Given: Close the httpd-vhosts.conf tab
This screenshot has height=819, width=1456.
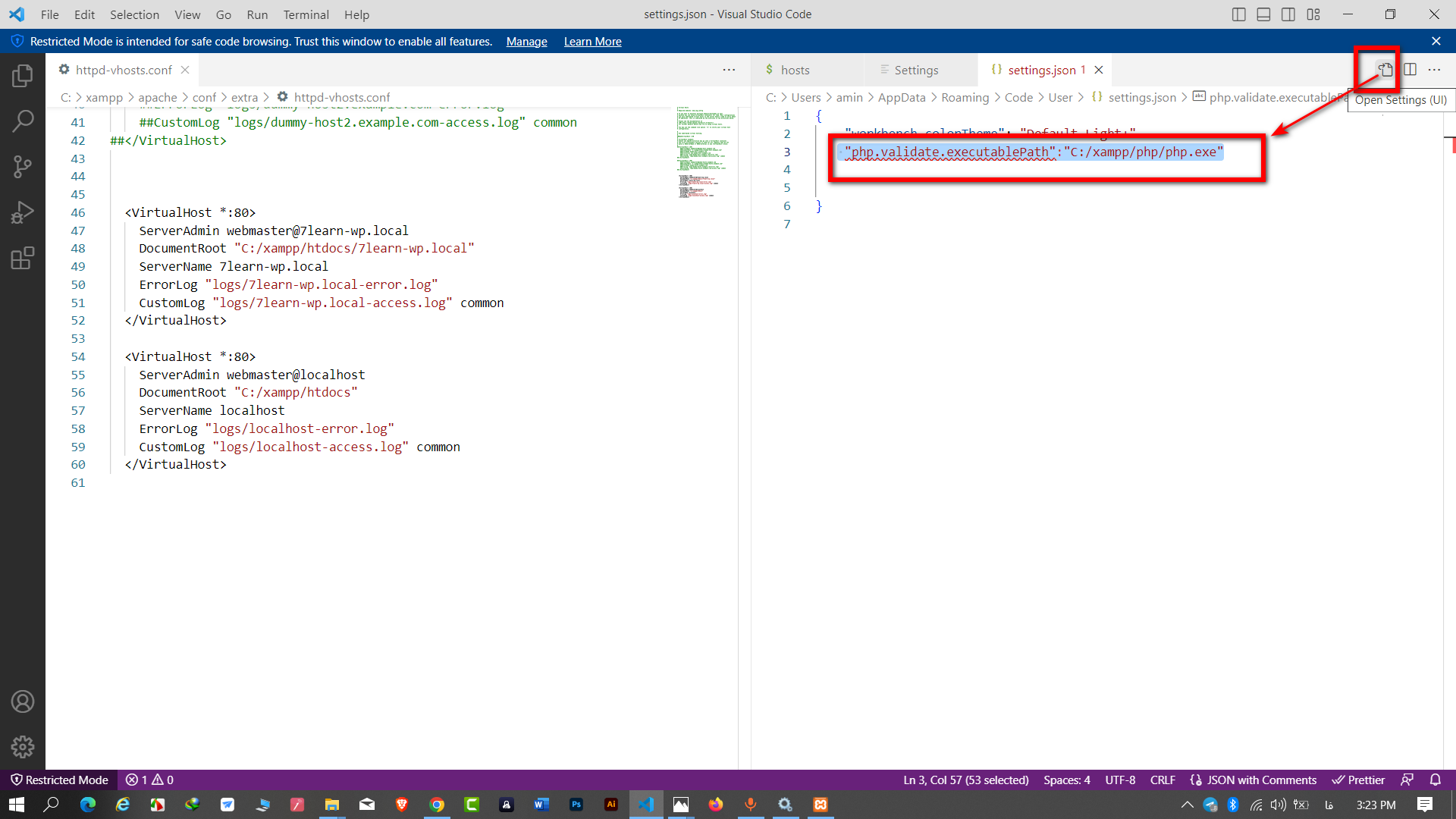Looking at the screenshot, I should (185, 70).
